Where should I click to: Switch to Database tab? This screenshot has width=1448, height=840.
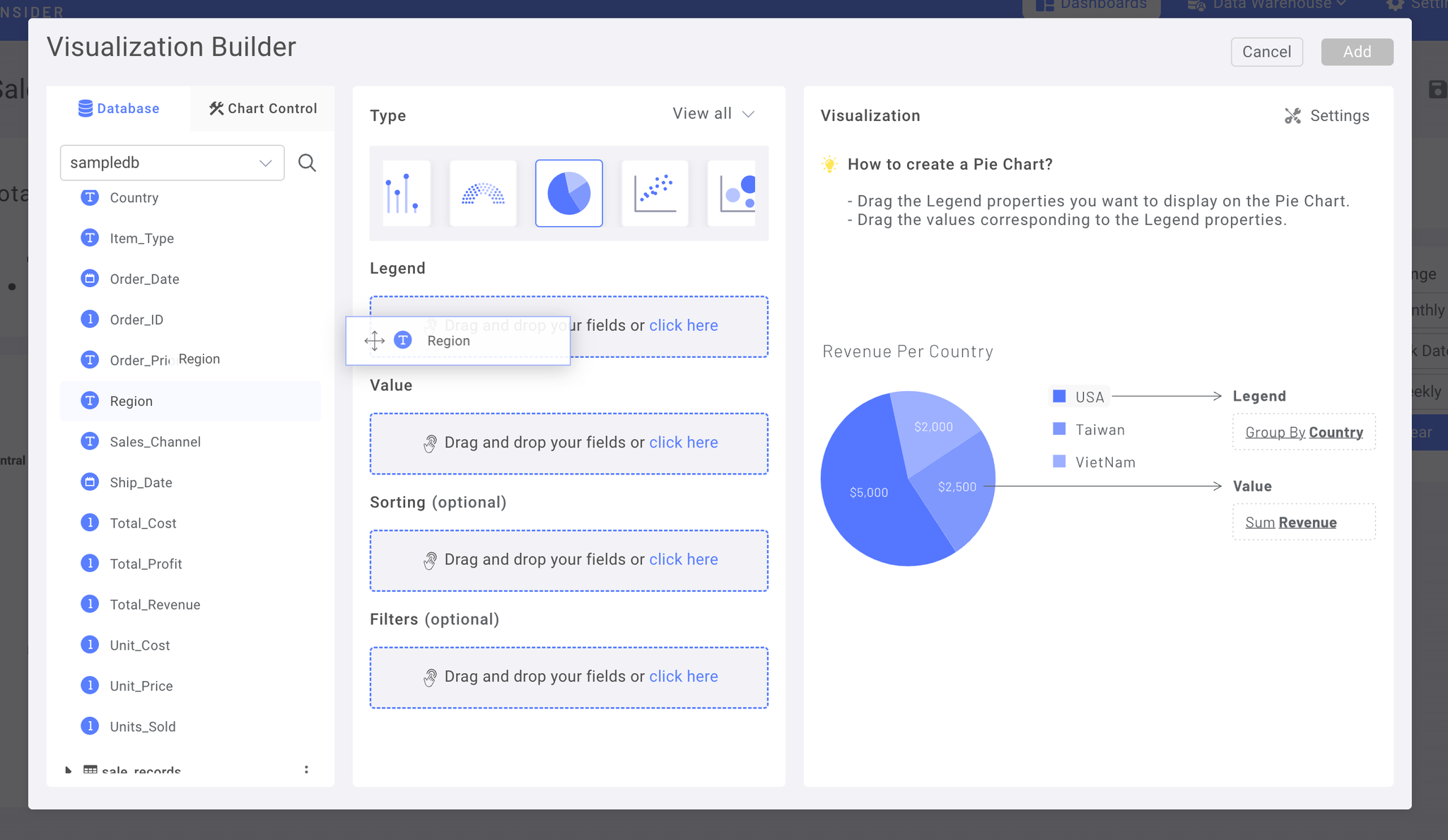tap(119, 108)
